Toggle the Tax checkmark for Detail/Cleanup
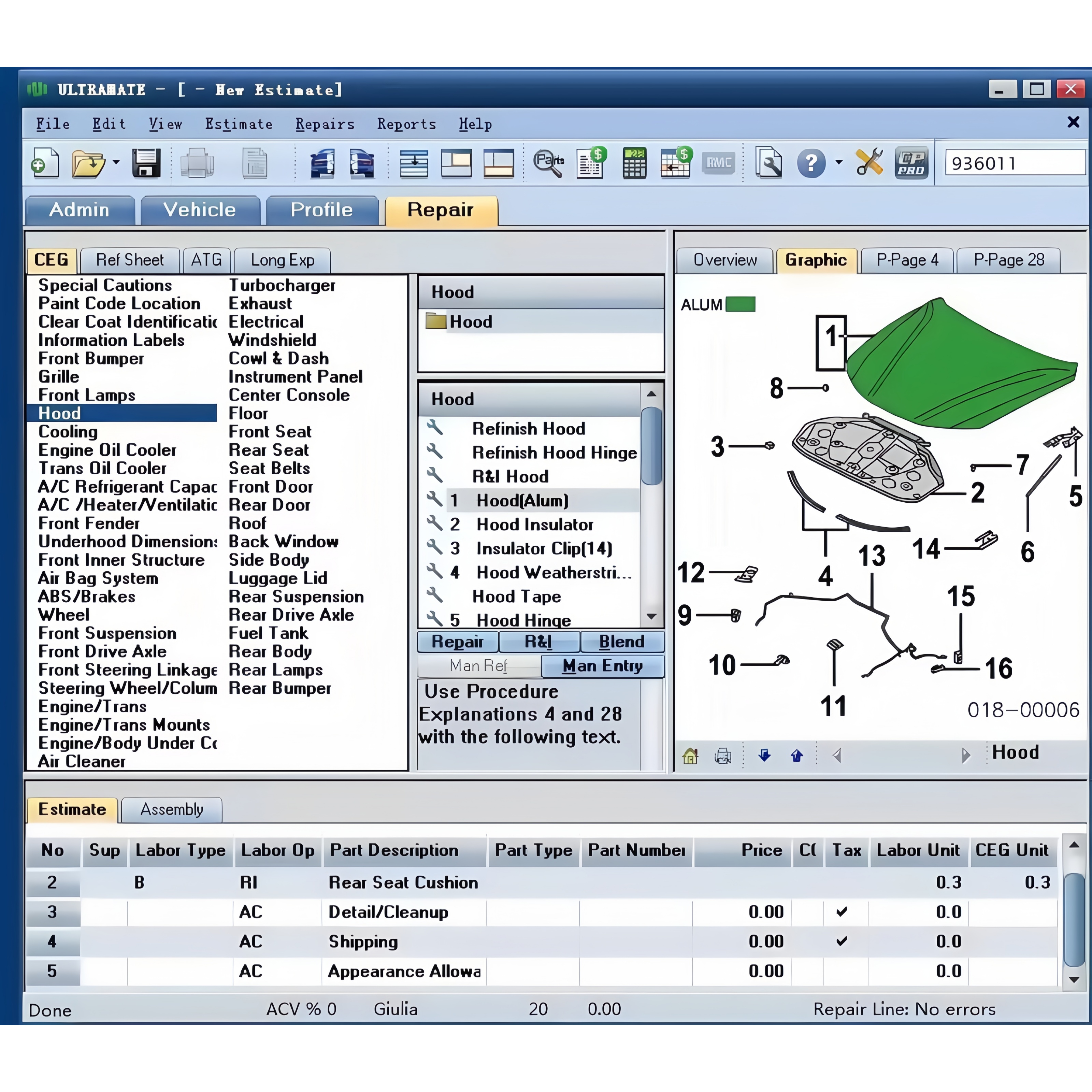 click(x=842, y=911)
